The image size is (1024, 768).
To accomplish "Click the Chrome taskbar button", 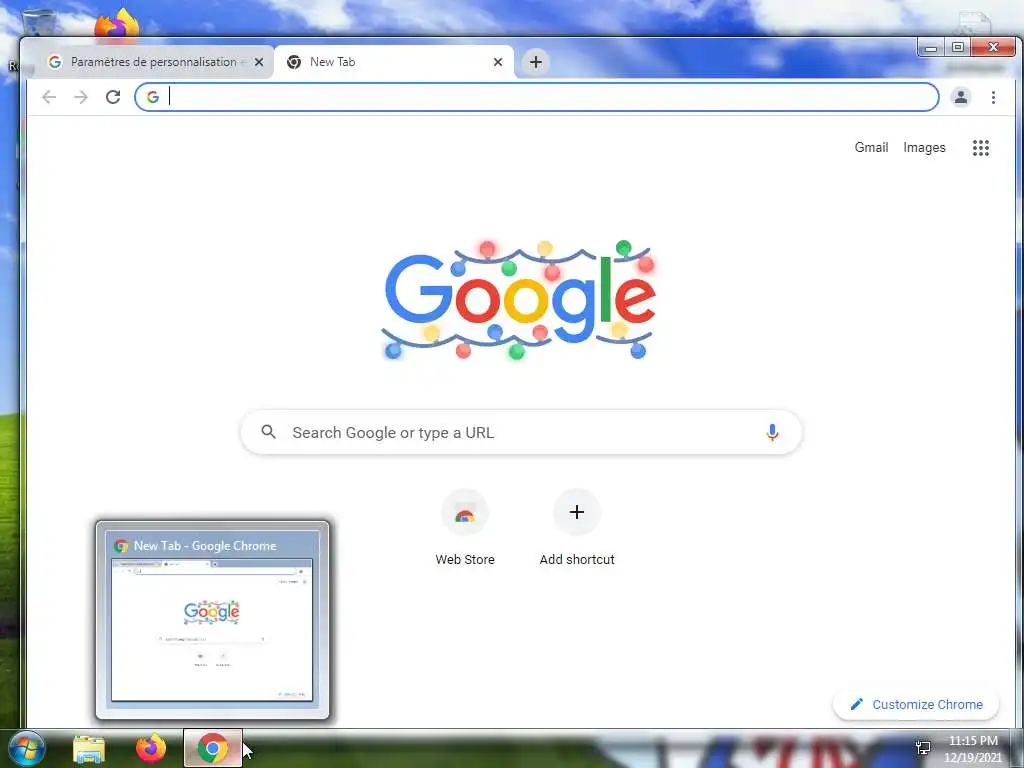I will coord(213,748).
